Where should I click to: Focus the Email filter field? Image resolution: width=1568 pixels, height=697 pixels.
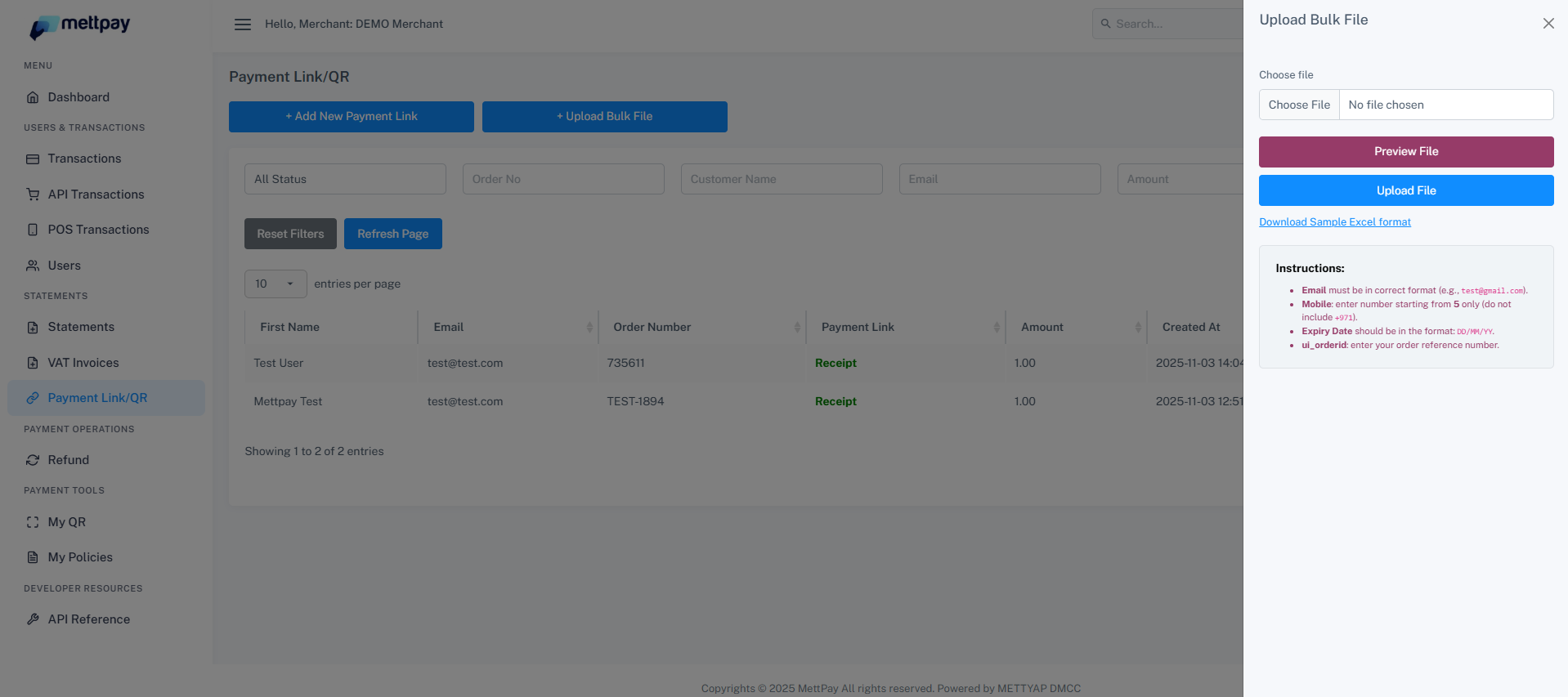[x=1000, y=179]
